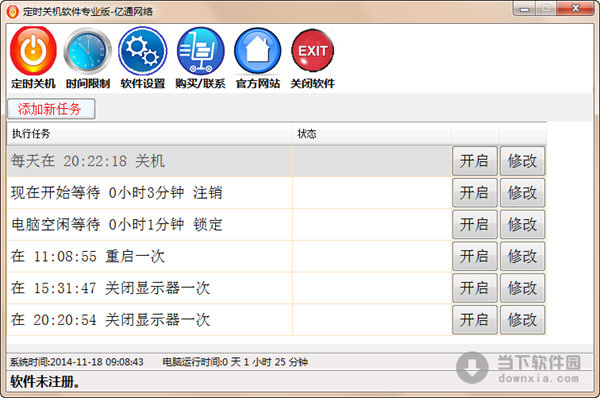Click the 执行任务 column header
The height and width of the screenshot is (398, 600).
[x=150, y=134]
